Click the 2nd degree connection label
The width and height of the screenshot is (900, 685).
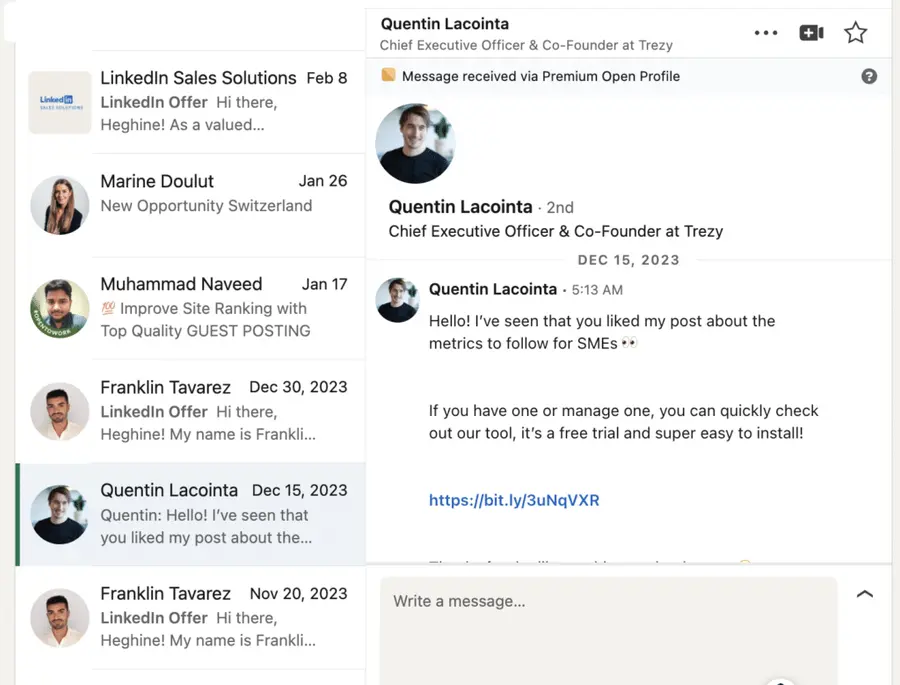click(559, 207)
